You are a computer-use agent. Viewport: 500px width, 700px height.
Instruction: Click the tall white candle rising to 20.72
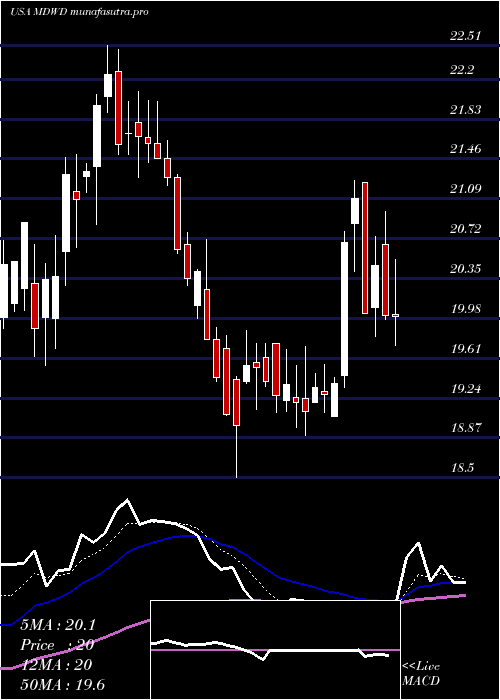[x=345, y=309]
